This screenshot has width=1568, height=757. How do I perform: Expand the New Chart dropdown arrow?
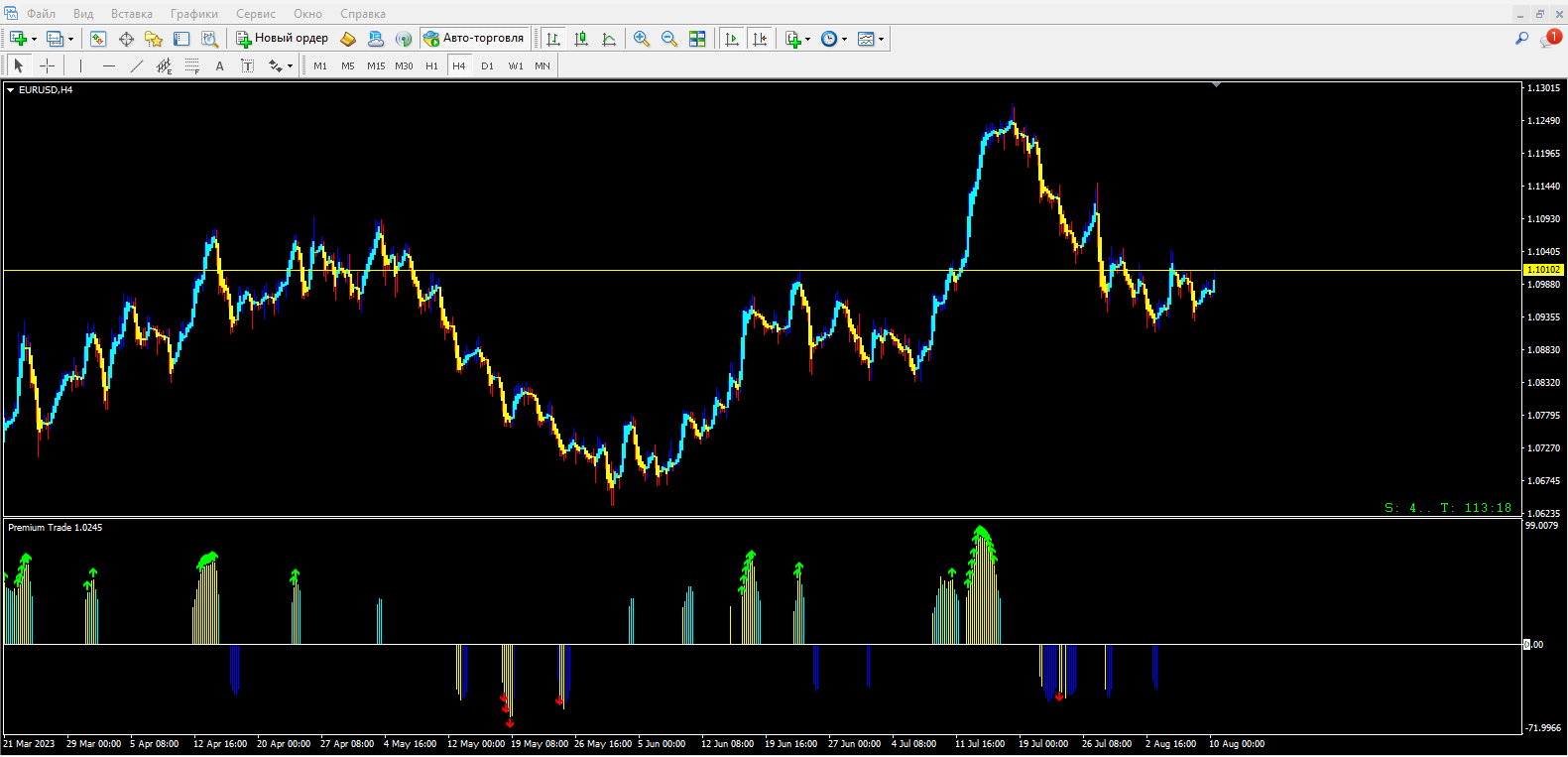(34, 40)
